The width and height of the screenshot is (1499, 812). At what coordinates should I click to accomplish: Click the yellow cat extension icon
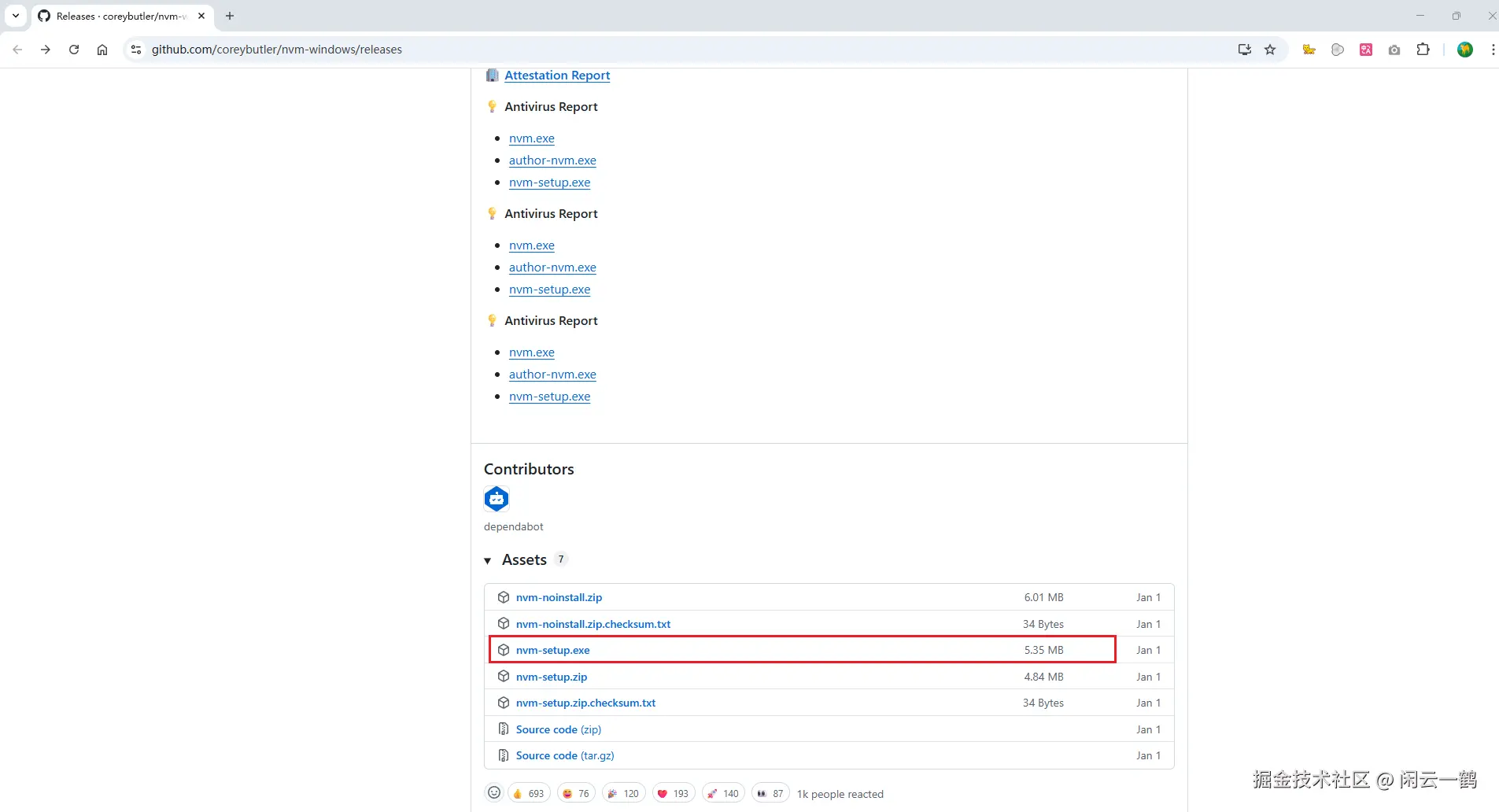[x=1309, y=50]
